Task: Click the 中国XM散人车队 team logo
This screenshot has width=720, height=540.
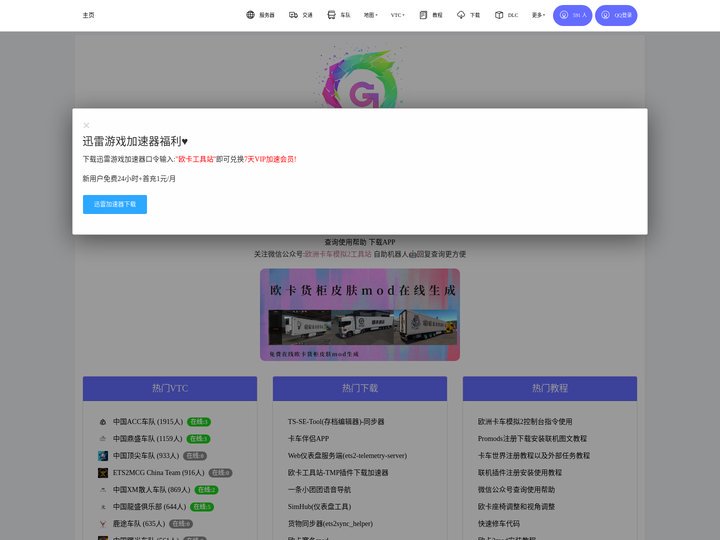Action: pos(103,489)
